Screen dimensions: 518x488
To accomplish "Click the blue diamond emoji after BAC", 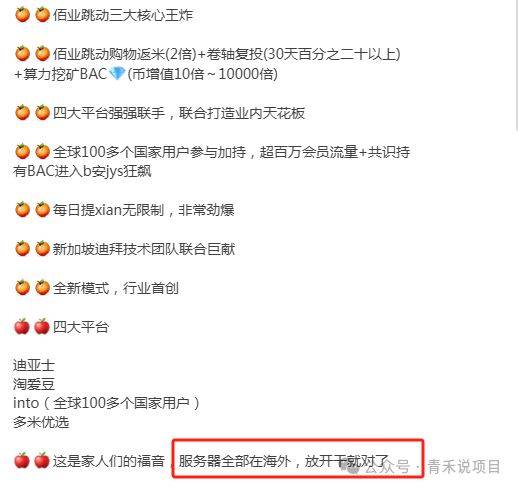I will point(117,74).
